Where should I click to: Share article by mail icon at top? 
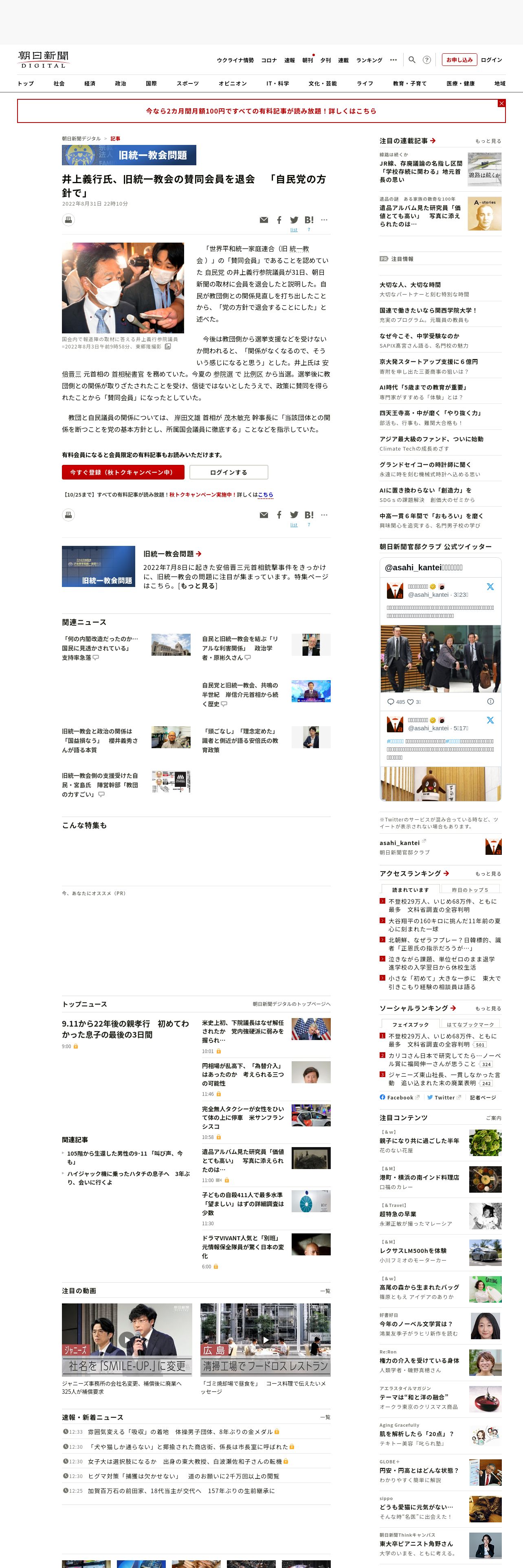click(x=264, y=220)
